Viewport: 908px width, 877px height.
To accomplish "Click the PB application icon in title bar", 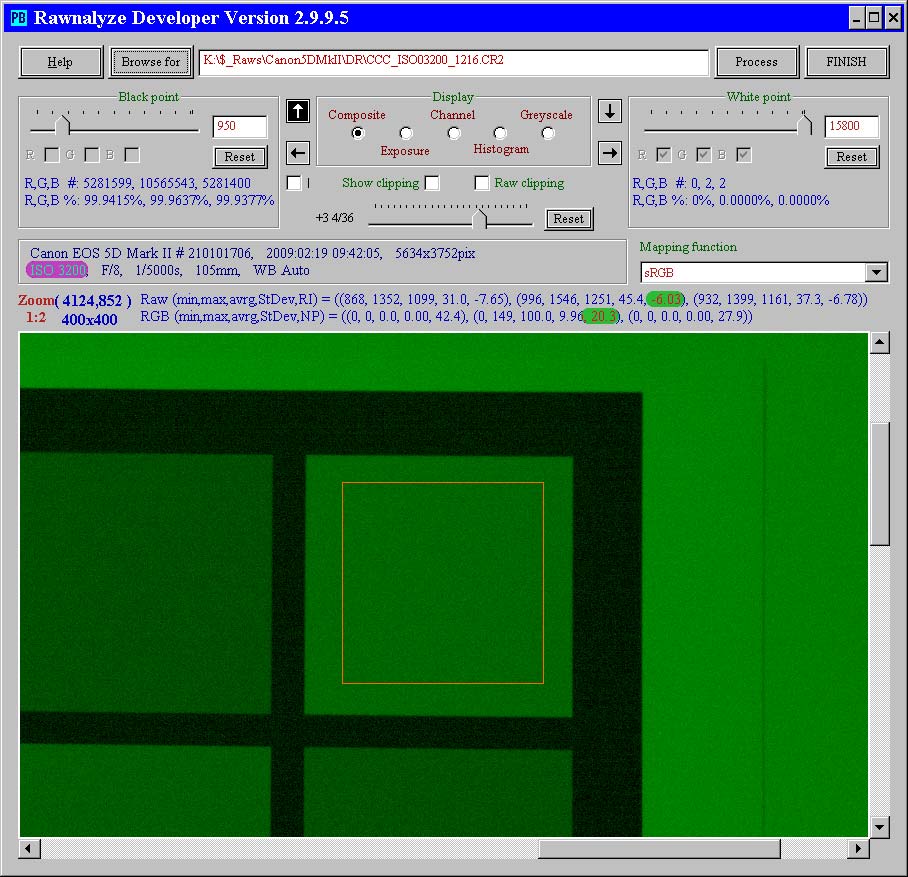I will [x=18, y=18].
